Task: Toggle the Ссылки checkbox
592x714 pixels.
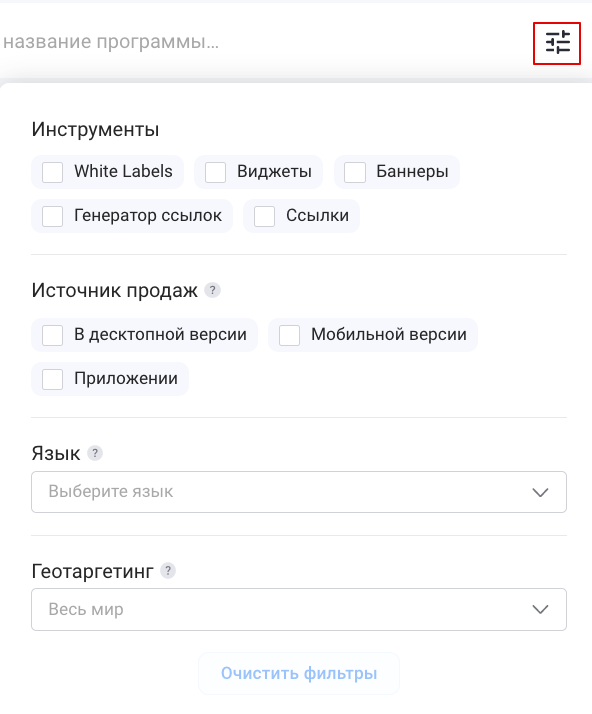Action: point(264,216)
